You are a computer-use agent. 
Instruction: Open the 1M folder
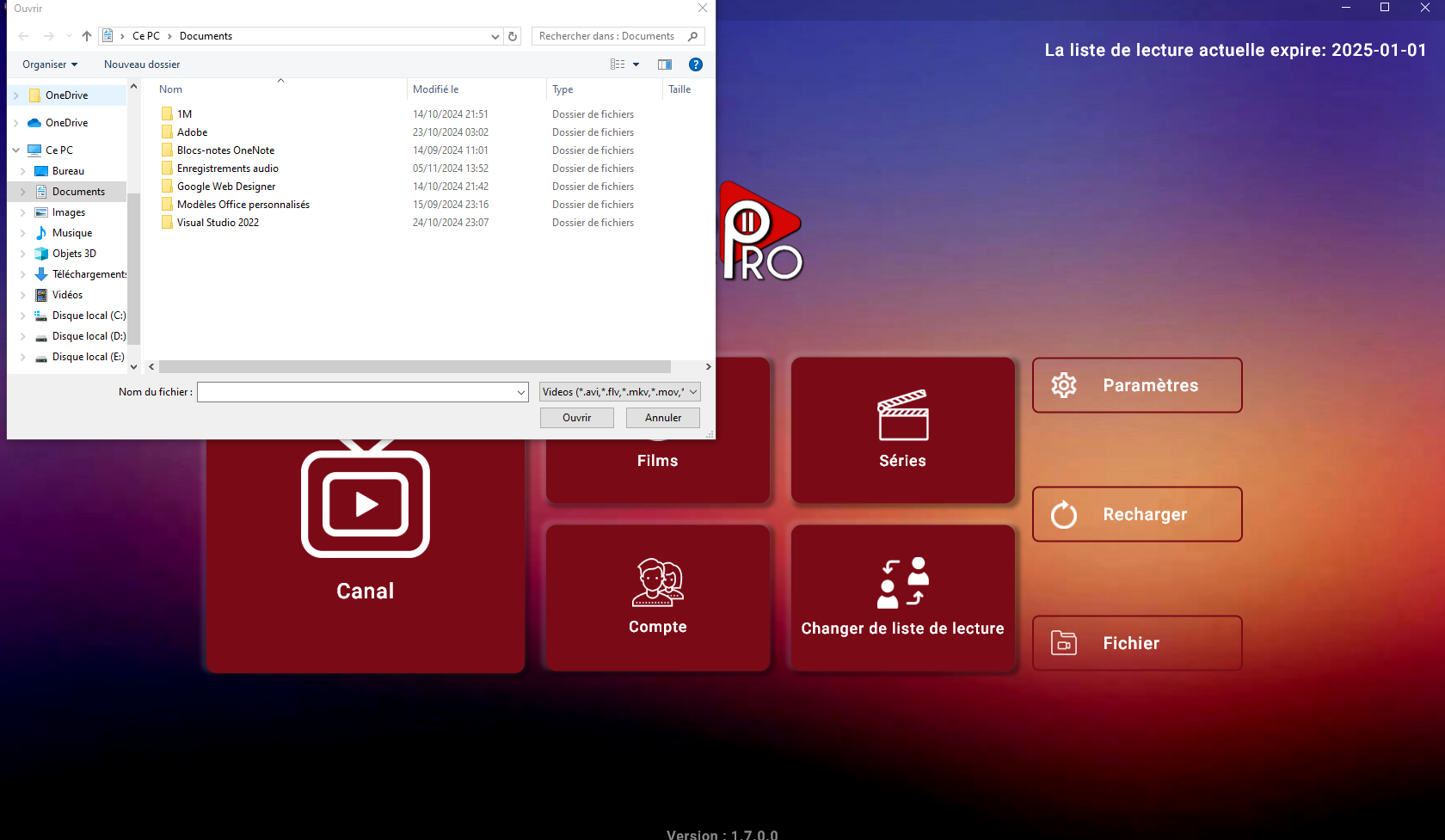[x=185, y=113]
